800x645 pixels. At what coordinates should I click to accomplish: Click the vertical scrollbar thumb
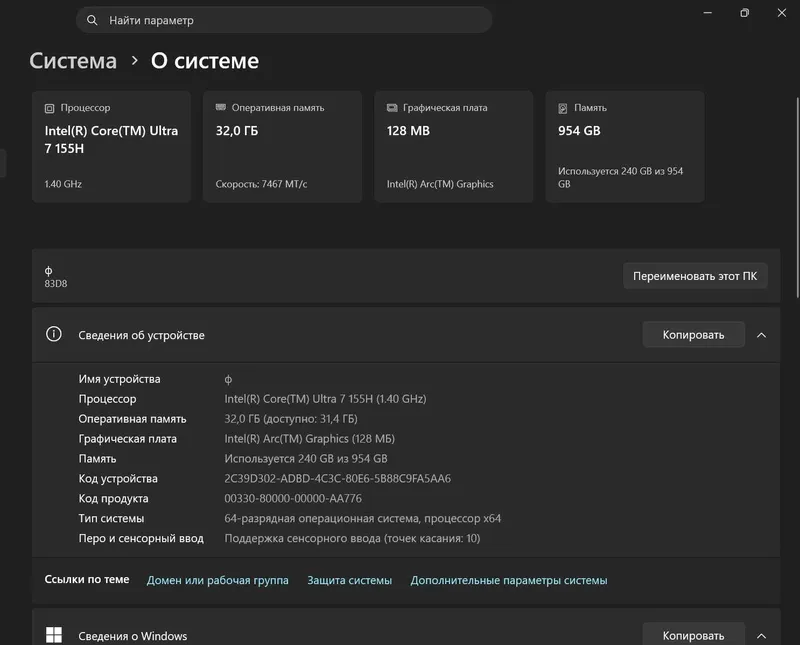(x=797, y=197)
